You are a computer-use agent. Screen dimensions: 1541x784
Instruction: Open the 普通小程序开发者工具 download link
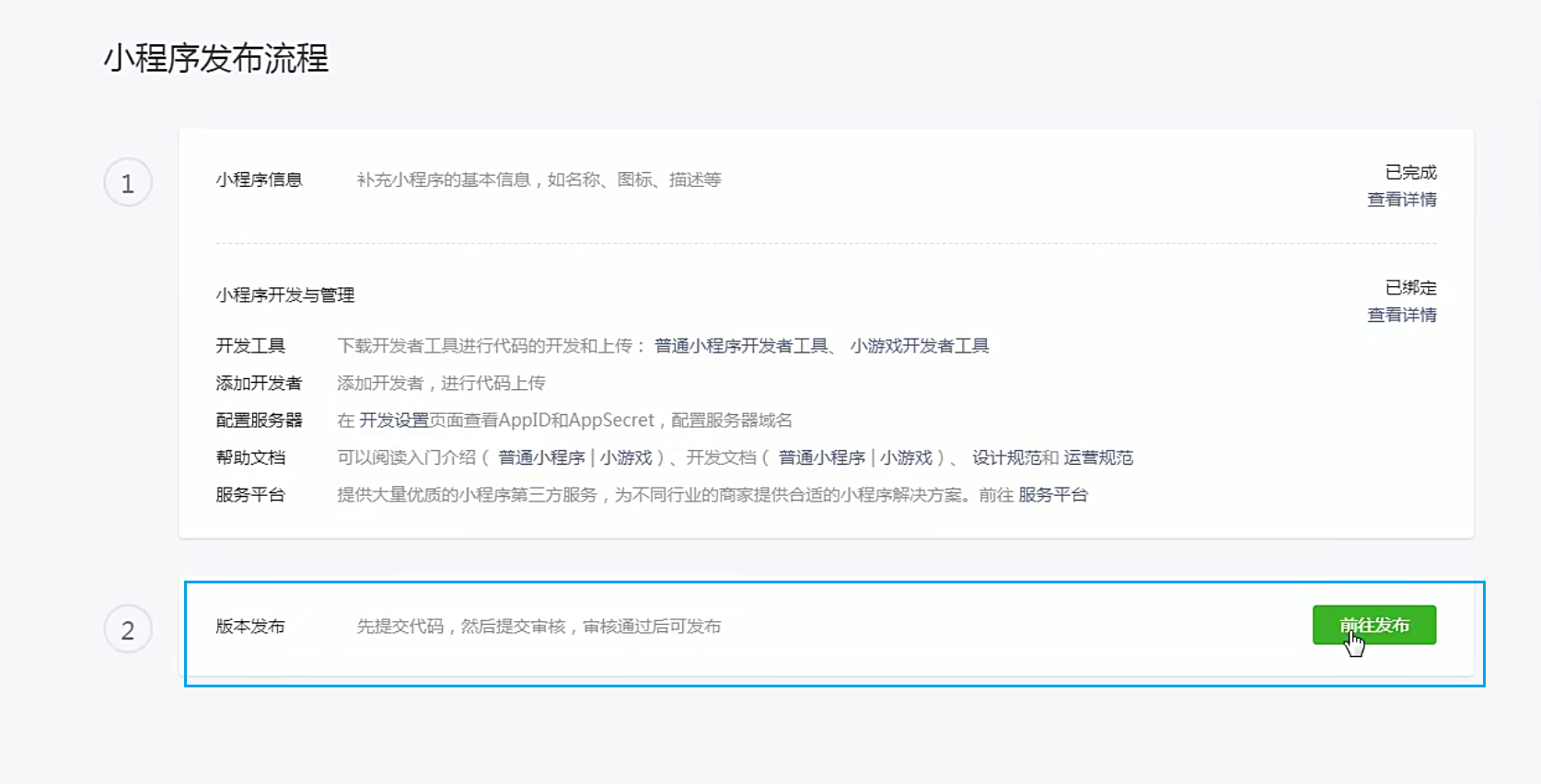tap(741, 346)
